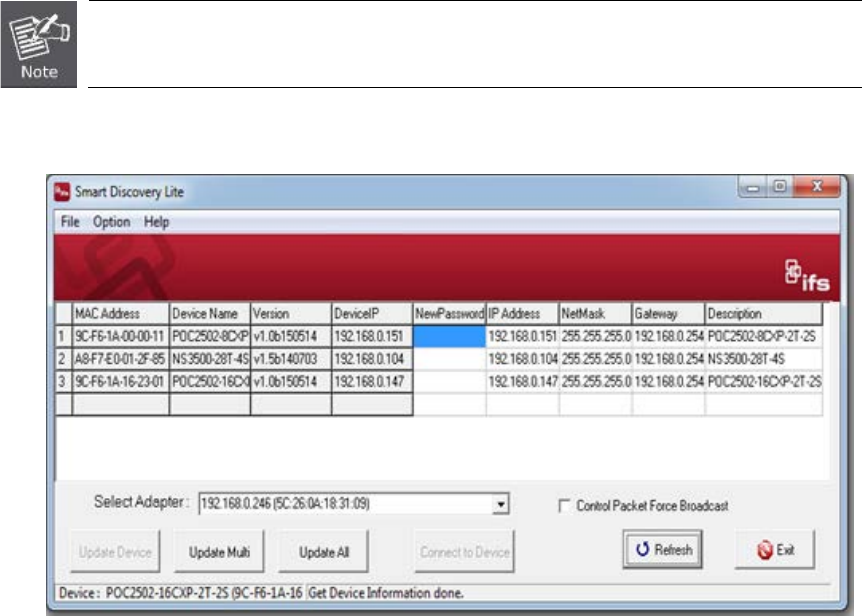Click the NetMask column header
This screenshot has width=862, height=616.
[595, 314]
